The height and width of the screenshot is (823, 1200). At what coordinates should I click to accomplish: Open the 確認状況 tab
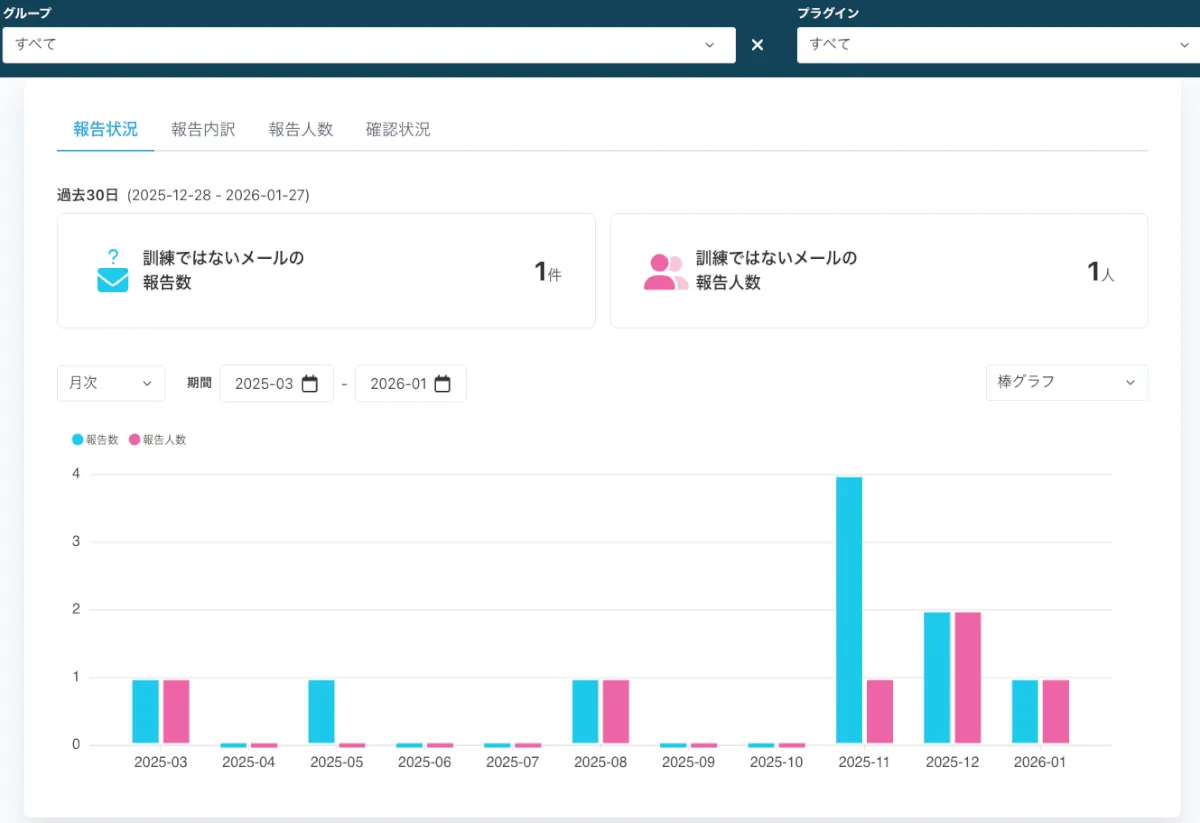(398, 130)
